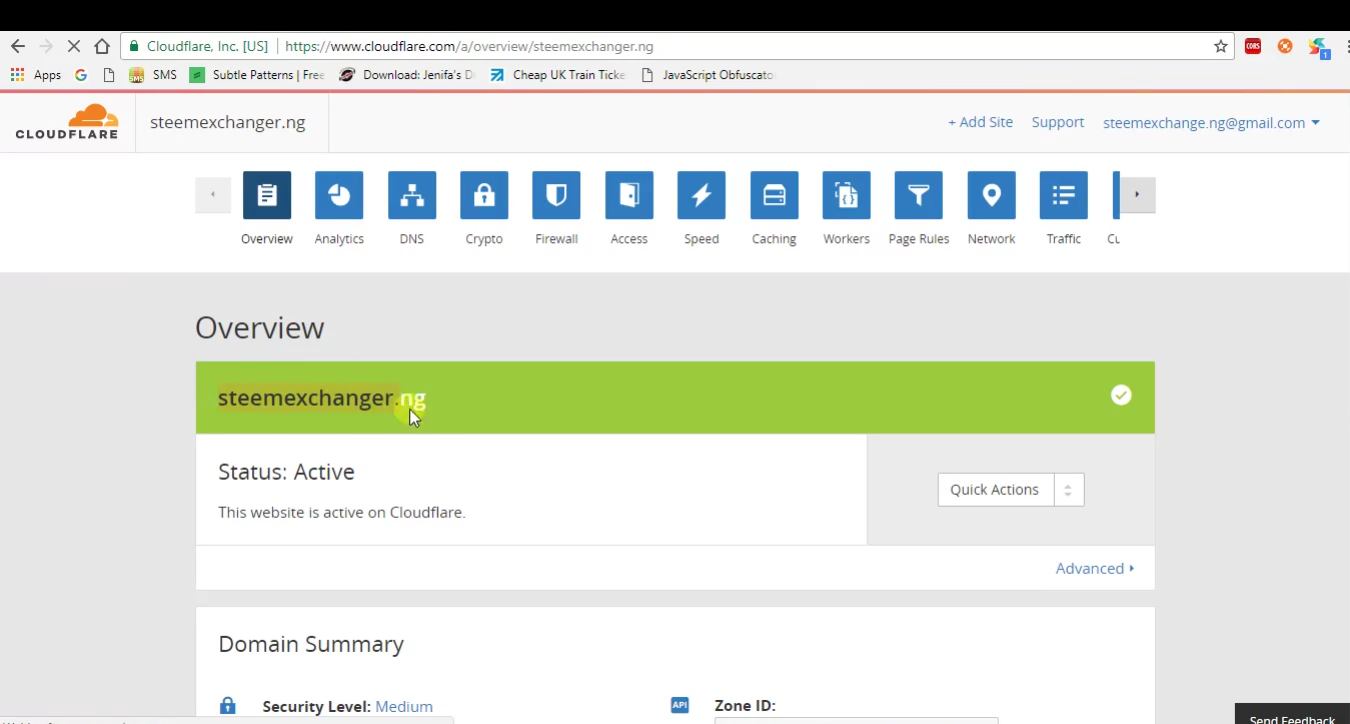Bookmark the page with the star icon

[1219, 45]
